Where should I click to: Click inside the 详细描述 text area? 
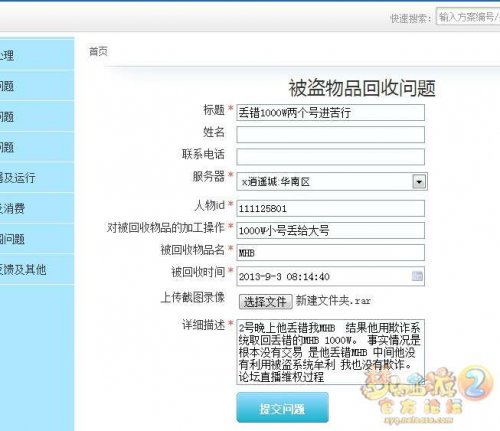point(330,352)
